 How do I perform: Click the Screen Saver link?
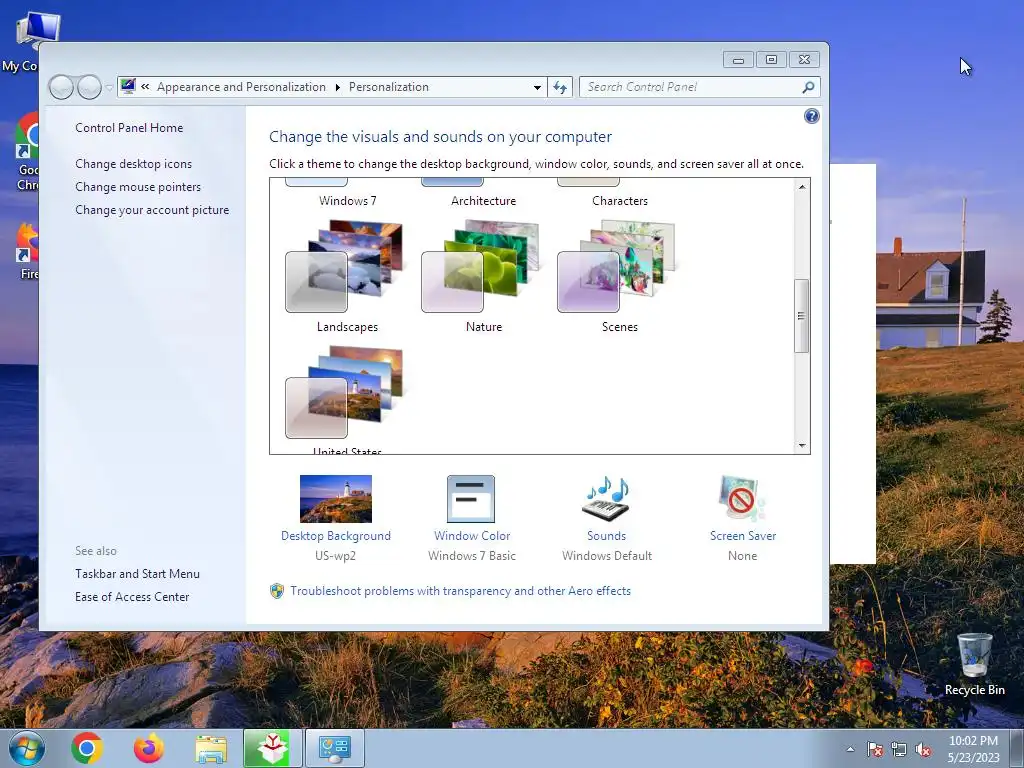(x=743, y=536)
